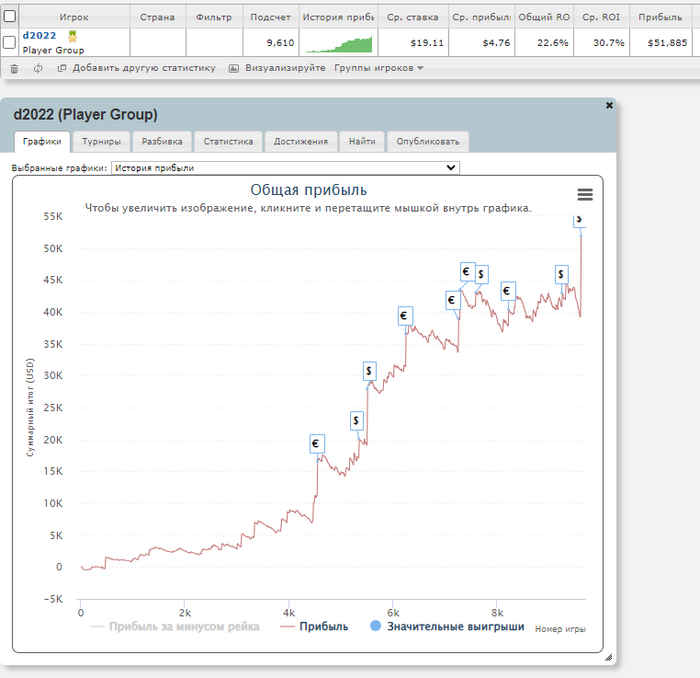The width and height of the screenshot is (700, 678).
Task: Expand the Группы игроков menu
Action: coord(379,68)
